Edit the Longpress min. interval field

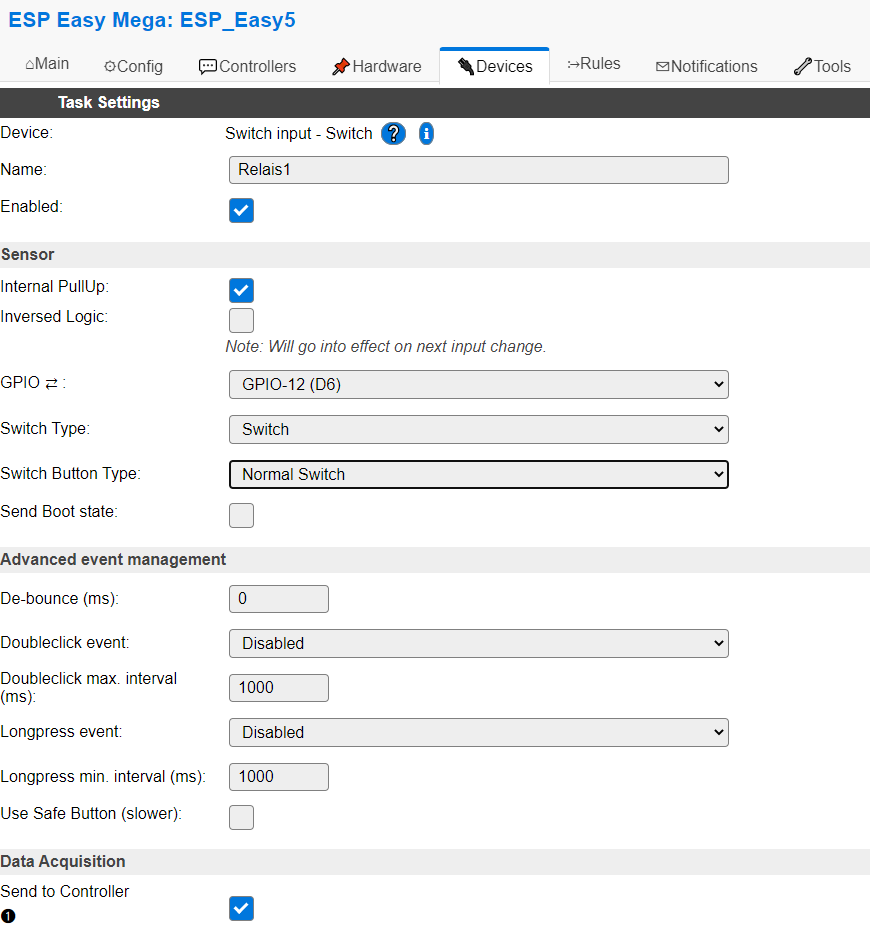click(279, 777)
